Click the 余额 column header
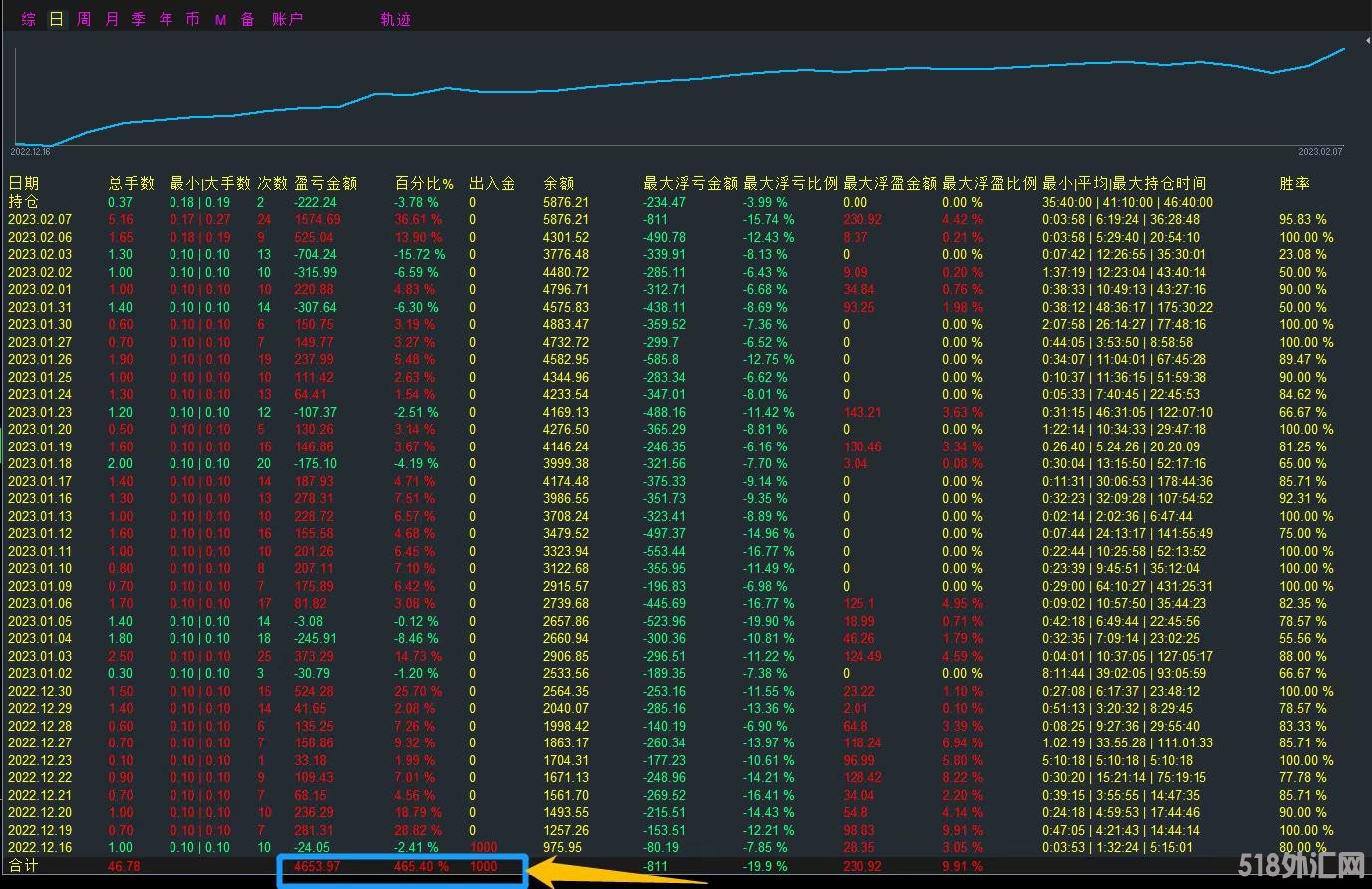 (558, 183)
